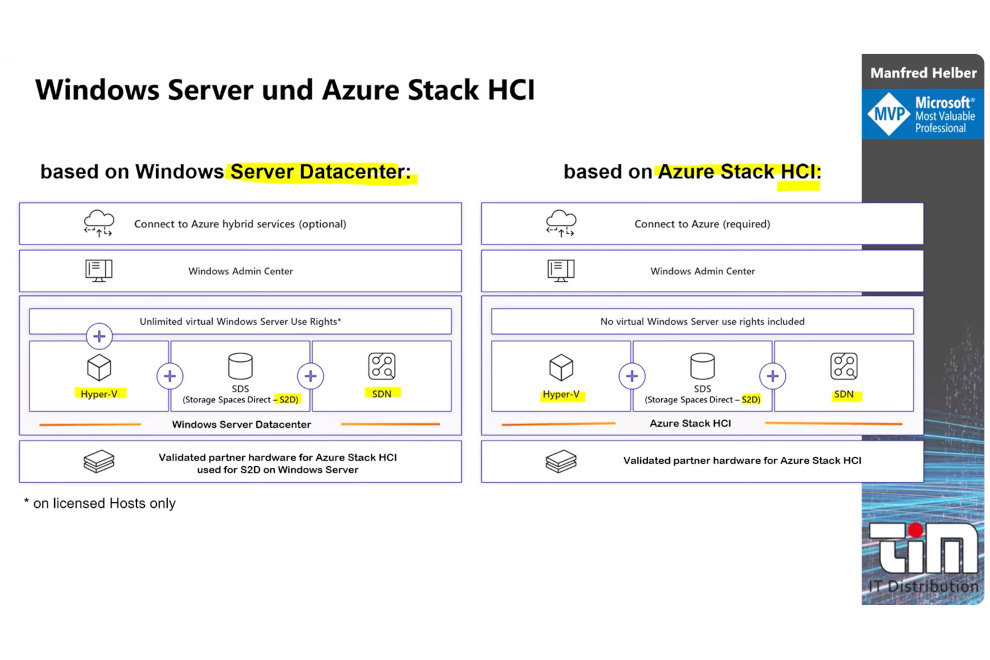This screenshot has height=660, width=990.
Task: Click the MVP diamond logo
Action: [889, 114]
